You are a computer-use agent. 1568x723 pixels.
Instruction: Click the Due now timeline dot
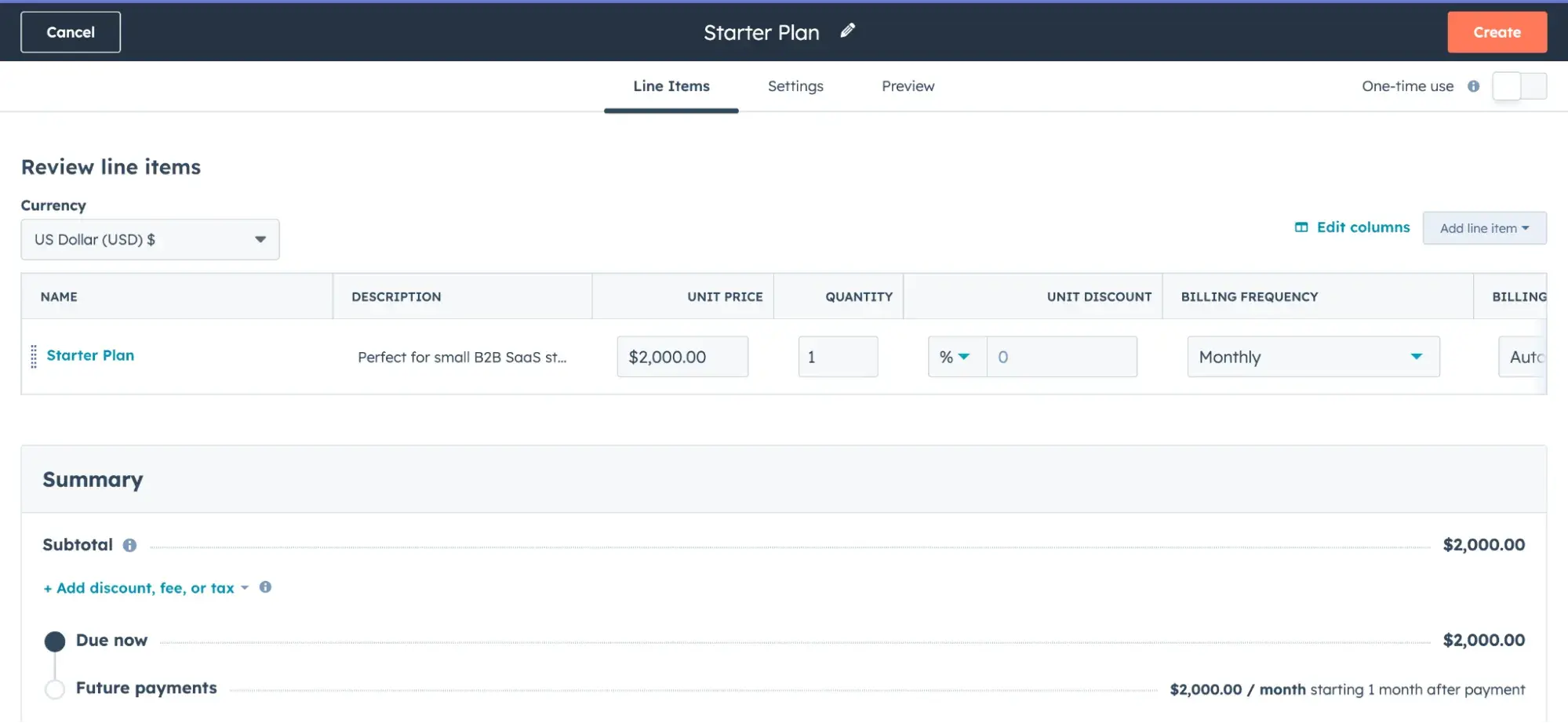click(x=55, y=641)
